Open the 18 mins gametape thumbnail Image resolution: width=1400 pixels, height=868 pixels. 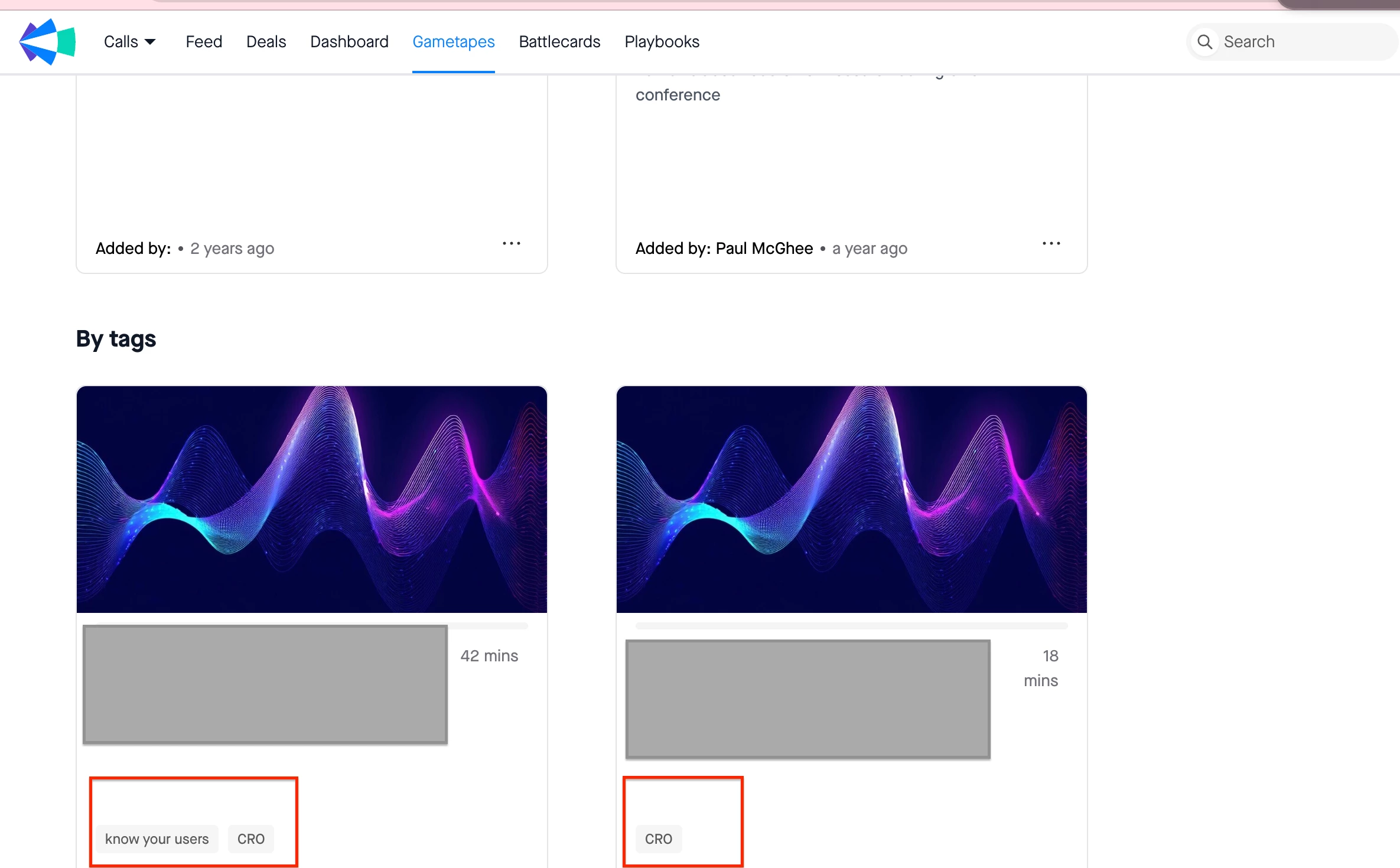(x=851, y=500)
